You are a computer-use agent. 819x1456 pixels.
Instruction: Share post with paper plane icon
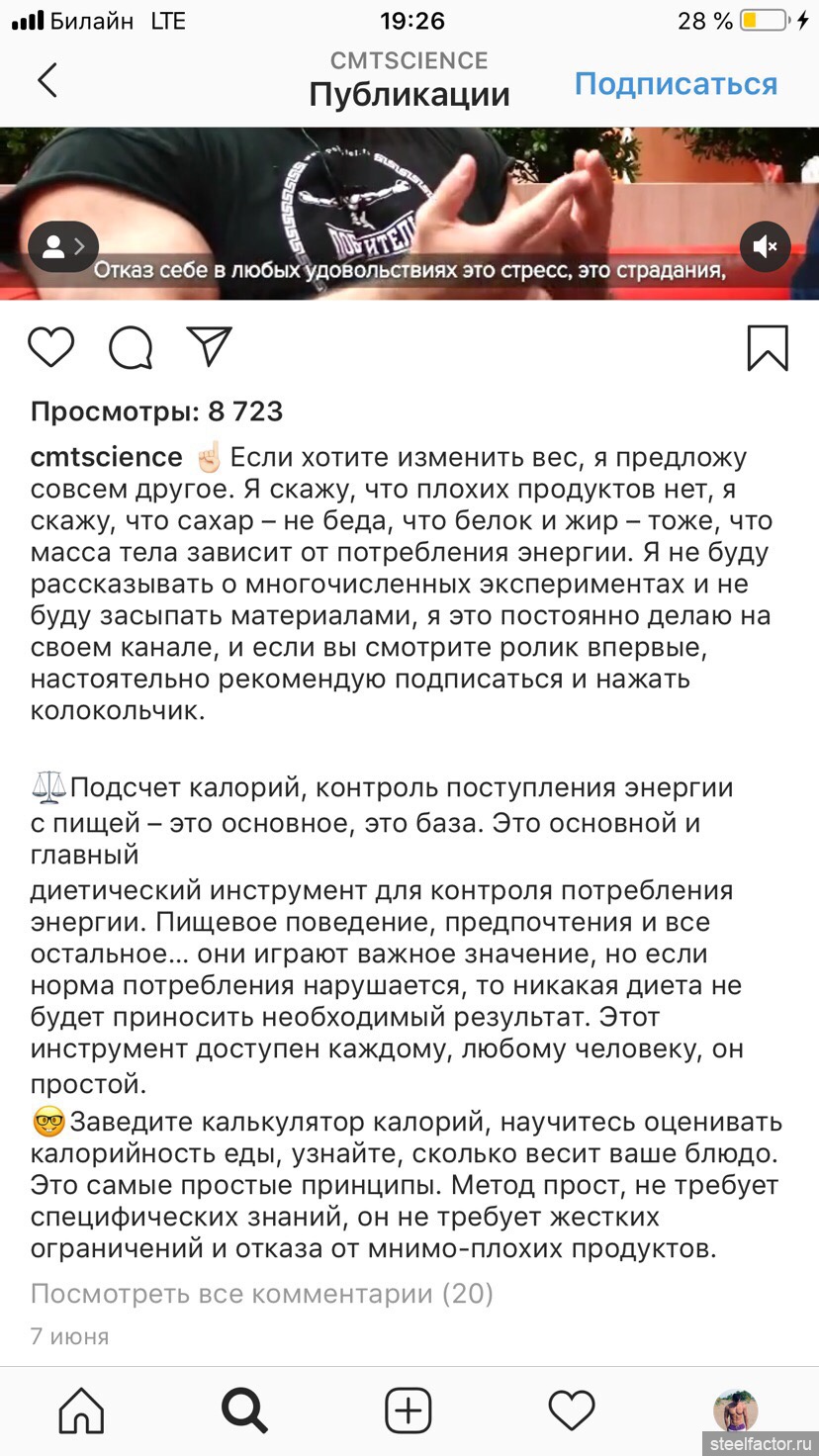click(209, 347)
